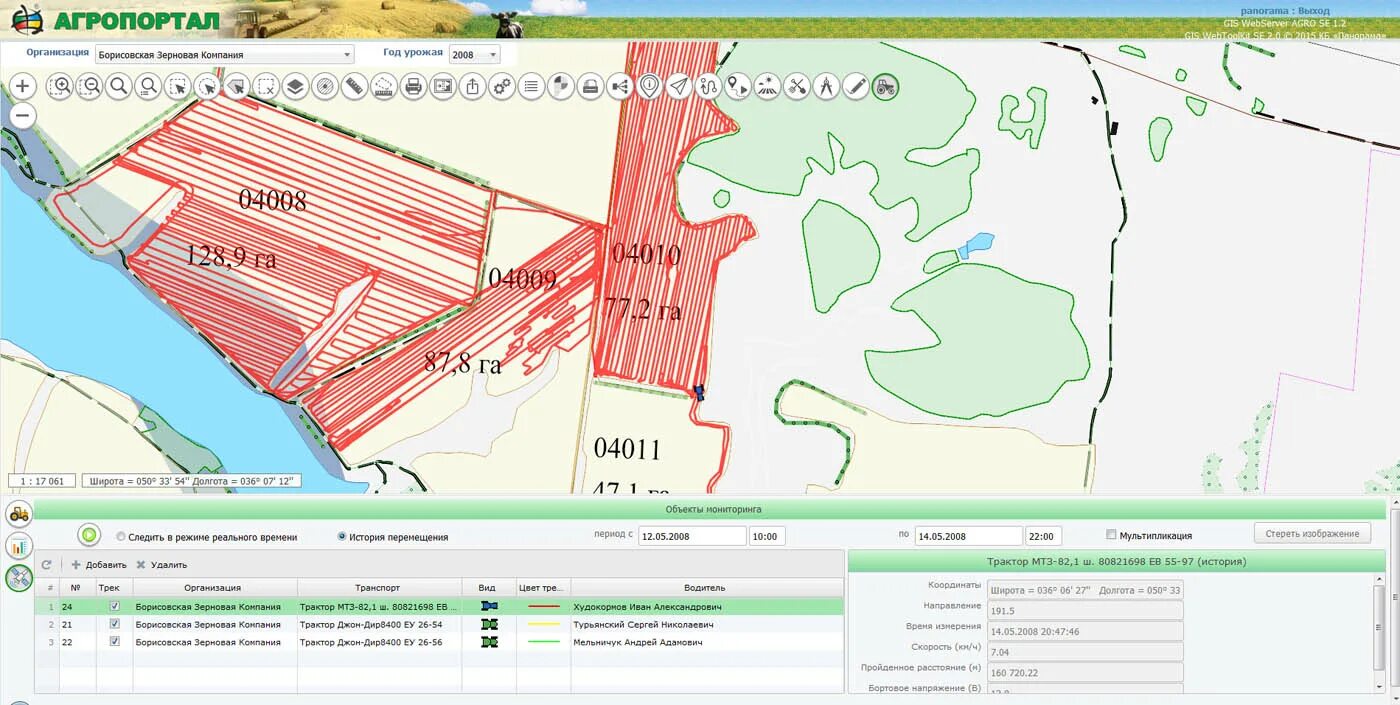Click the Стереть изображение button
Image resolution: width=1400 pixels, height=705 pixels.
click(x=1312, y=534)
